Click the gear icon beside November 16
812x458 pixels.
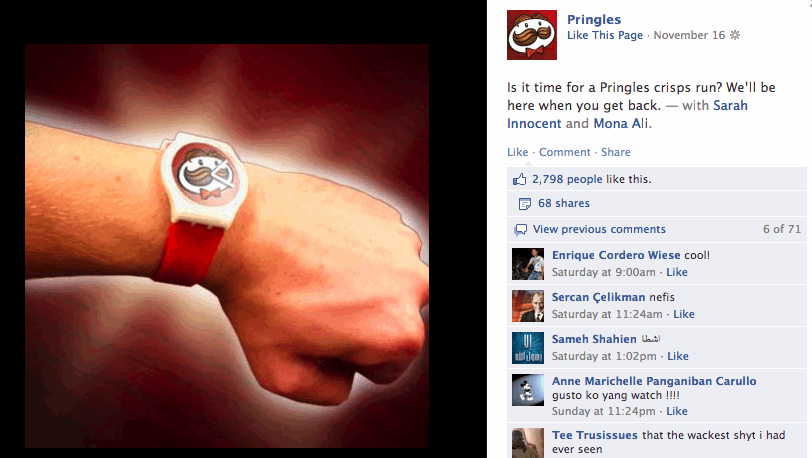[x=735, y=35]
